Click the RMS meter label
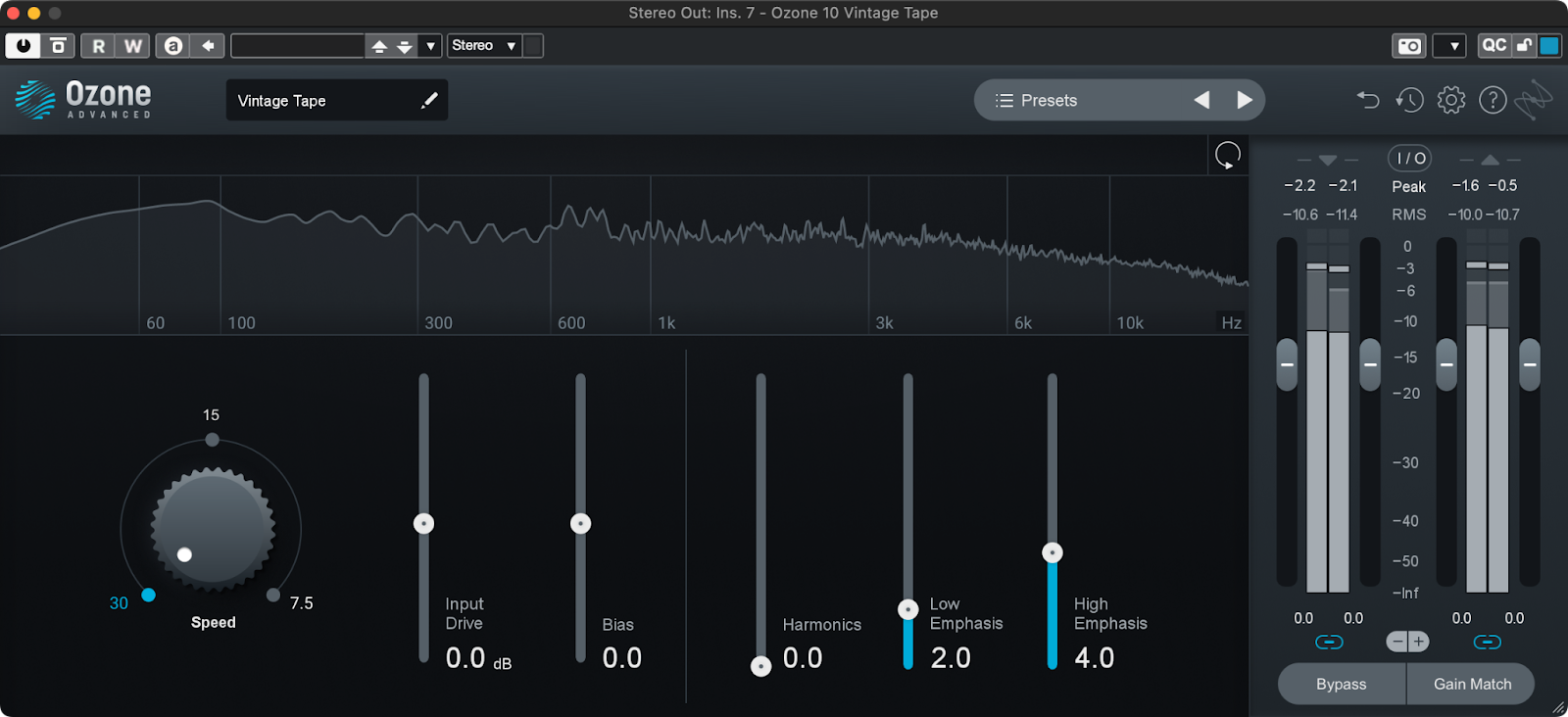The width and height of the screenshot is (1568, 717). (1409, 215)
